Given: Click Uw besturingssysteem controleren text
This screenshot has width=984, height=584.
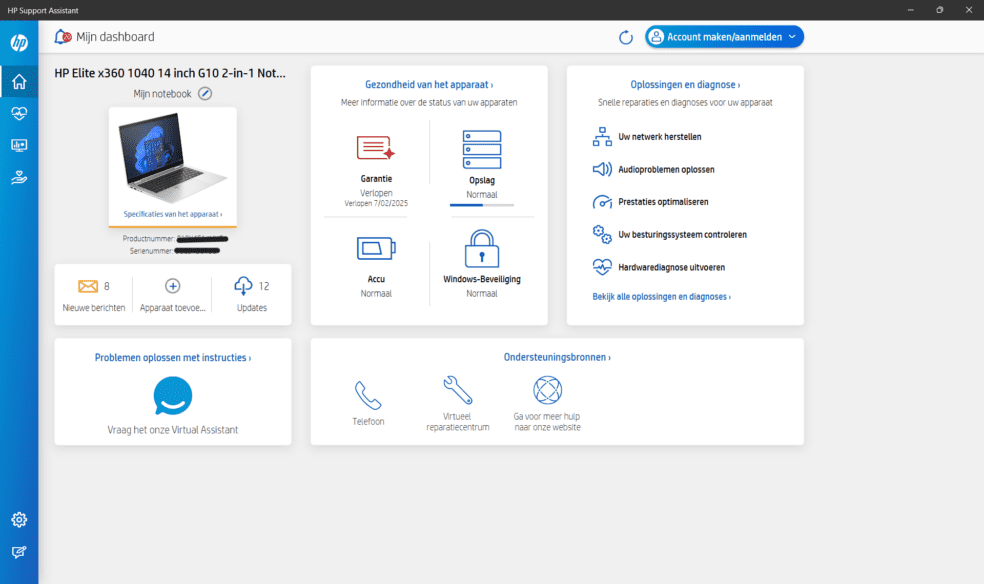Looking at the screenshot, I should point(683,235).
